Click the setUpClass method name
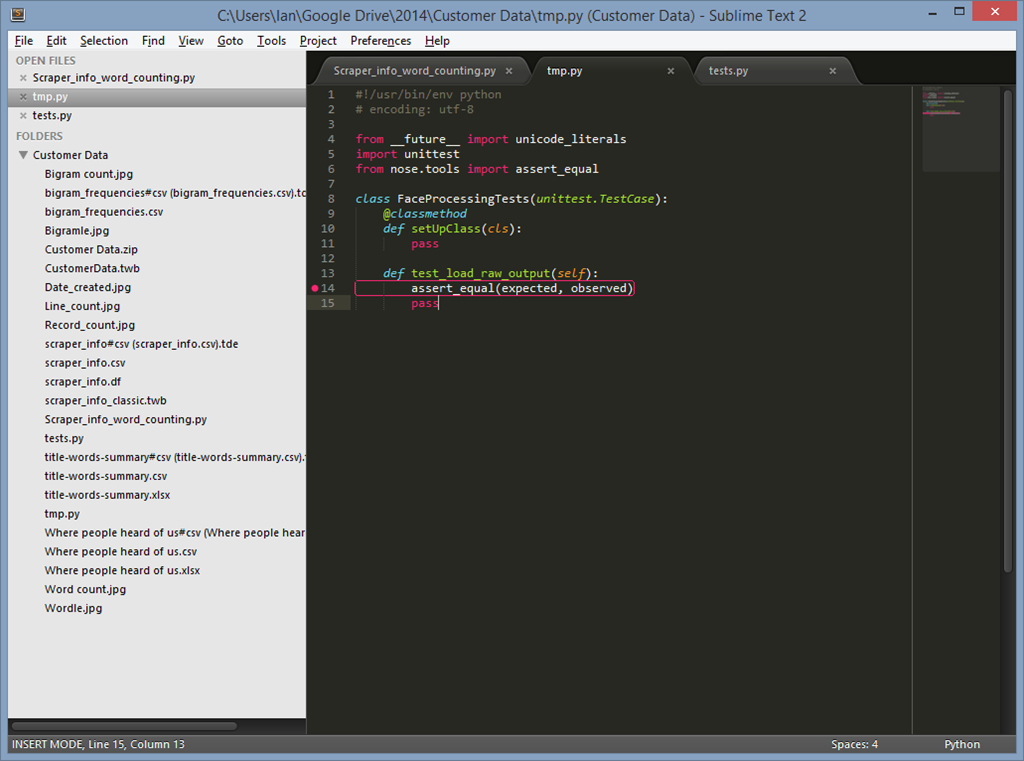This screenshot has height=761, width=1024. click(446, 229)
